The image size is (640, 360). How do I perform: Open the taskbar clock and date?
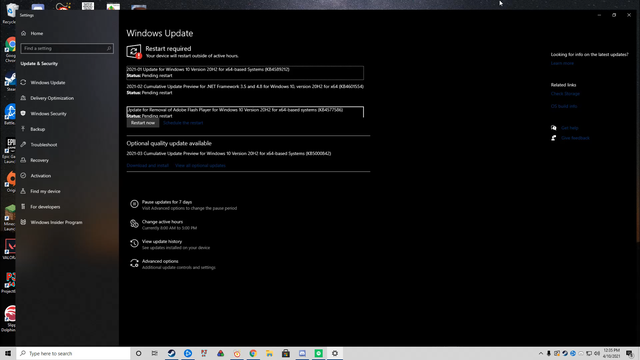(x=611, y=353)
